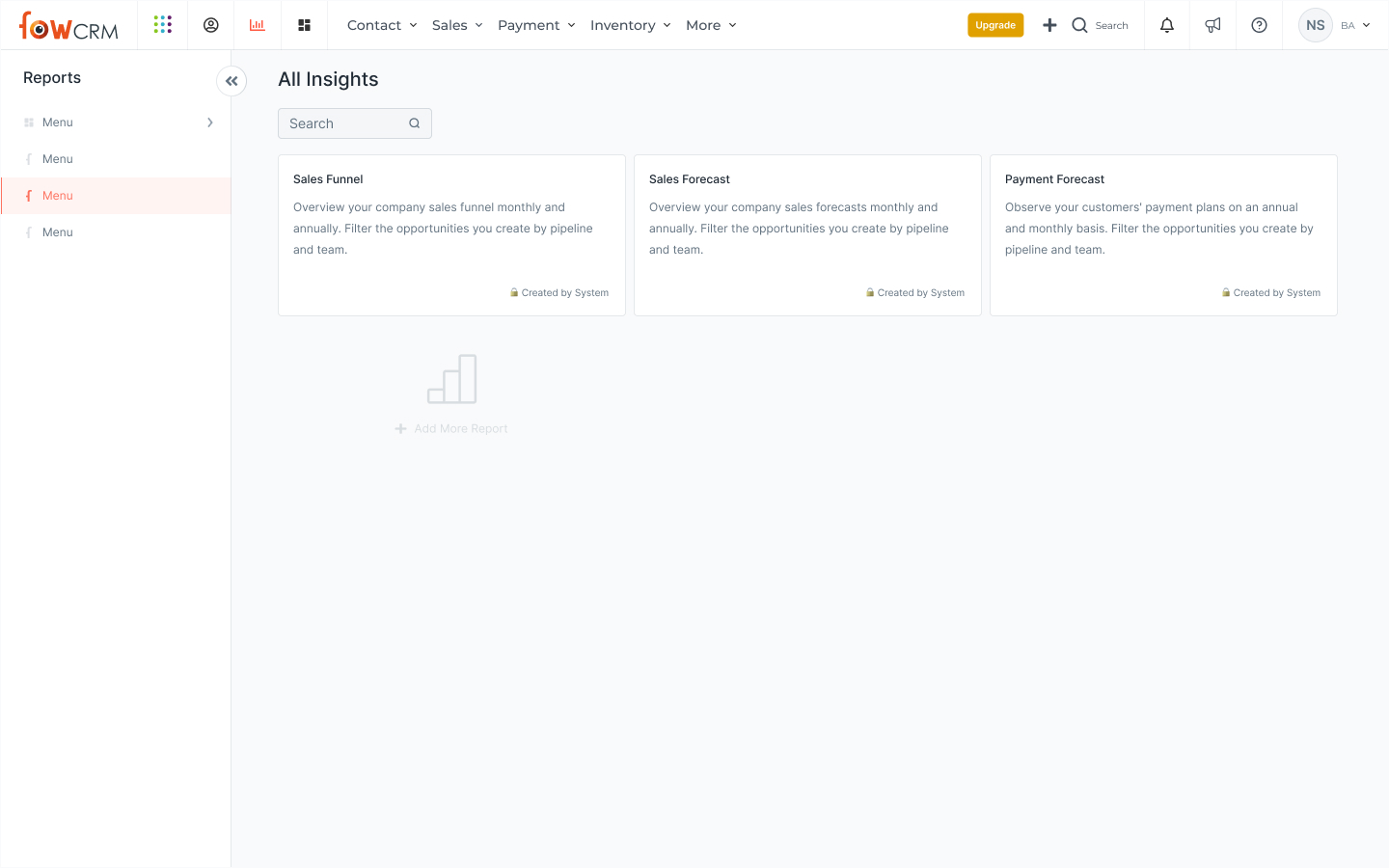Click lock icon on Payment Forecast card

tap(1226, 292)
